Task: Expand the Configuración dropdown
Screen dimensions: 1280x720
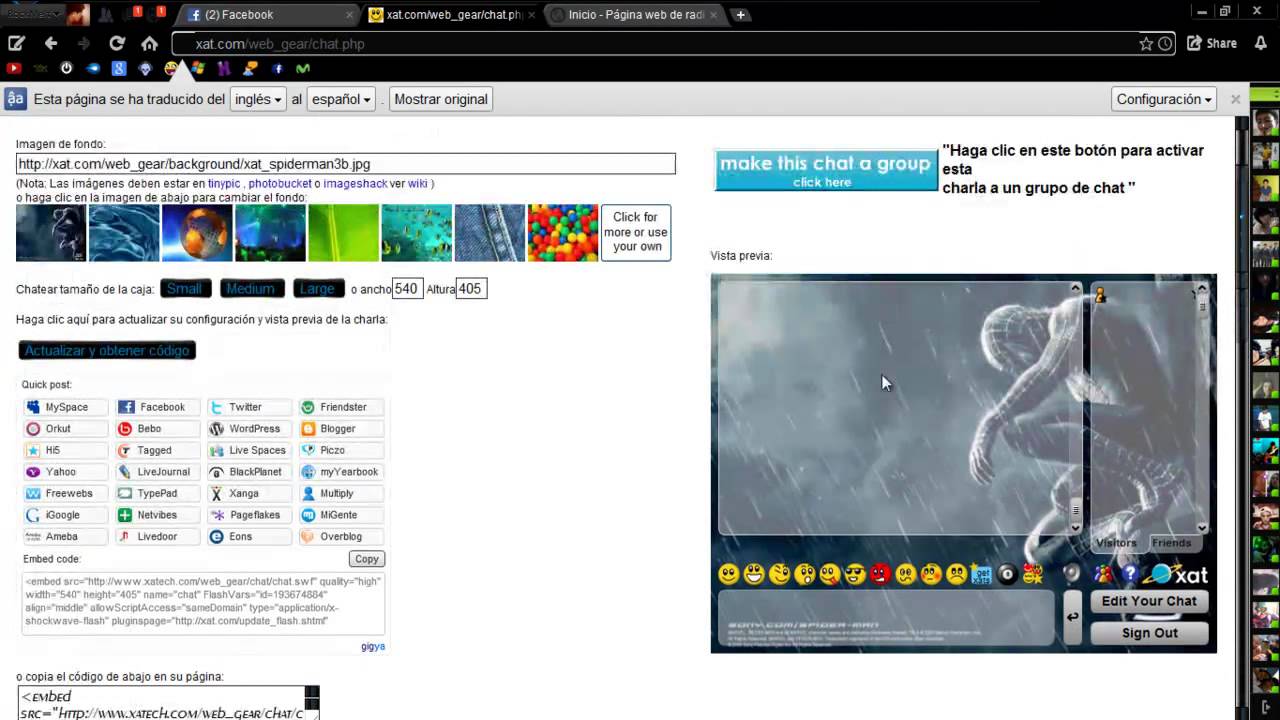Action: point(1164,99)
